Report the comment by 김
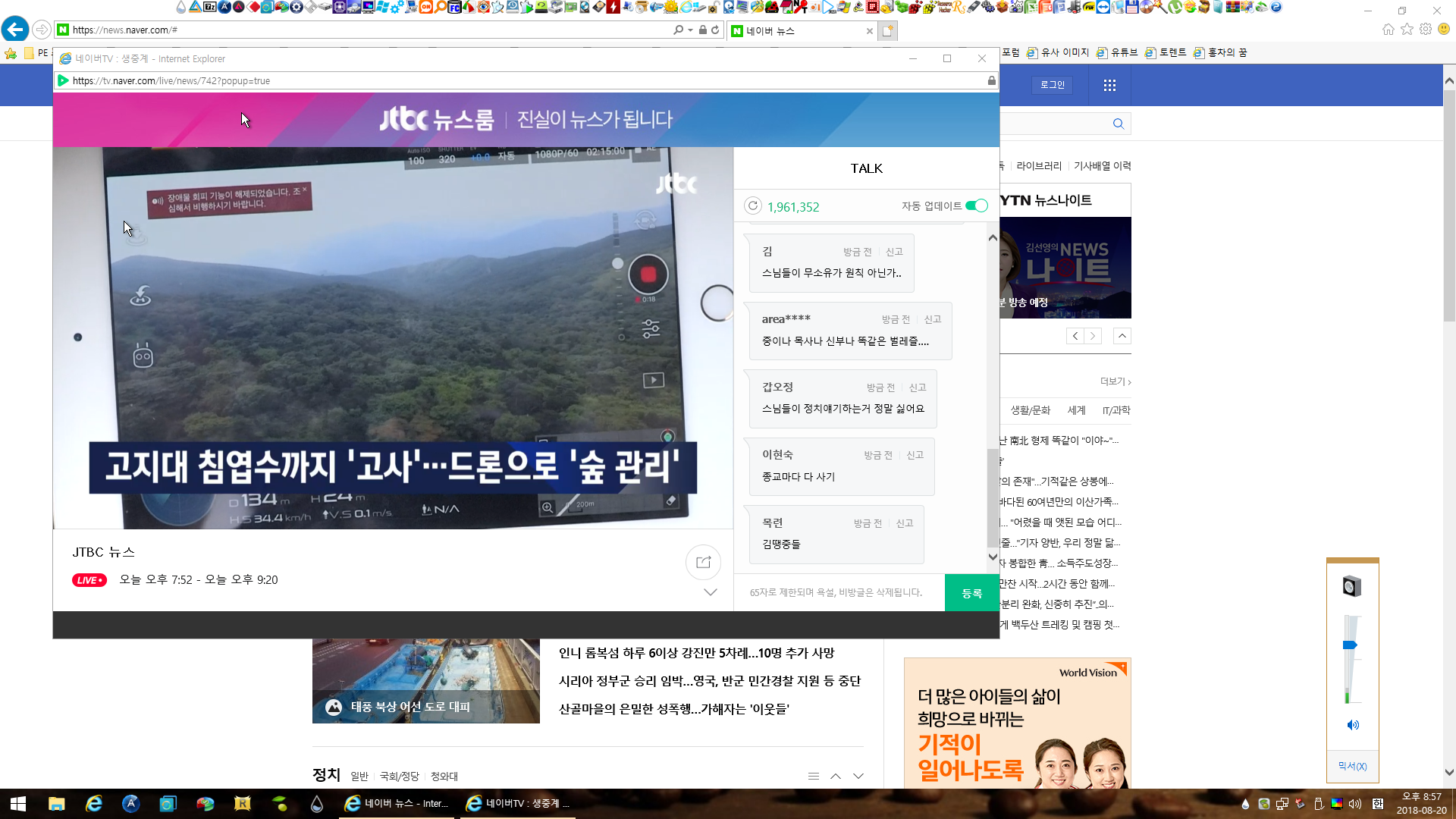This screenshot has width=1456, height=819. 894,252
